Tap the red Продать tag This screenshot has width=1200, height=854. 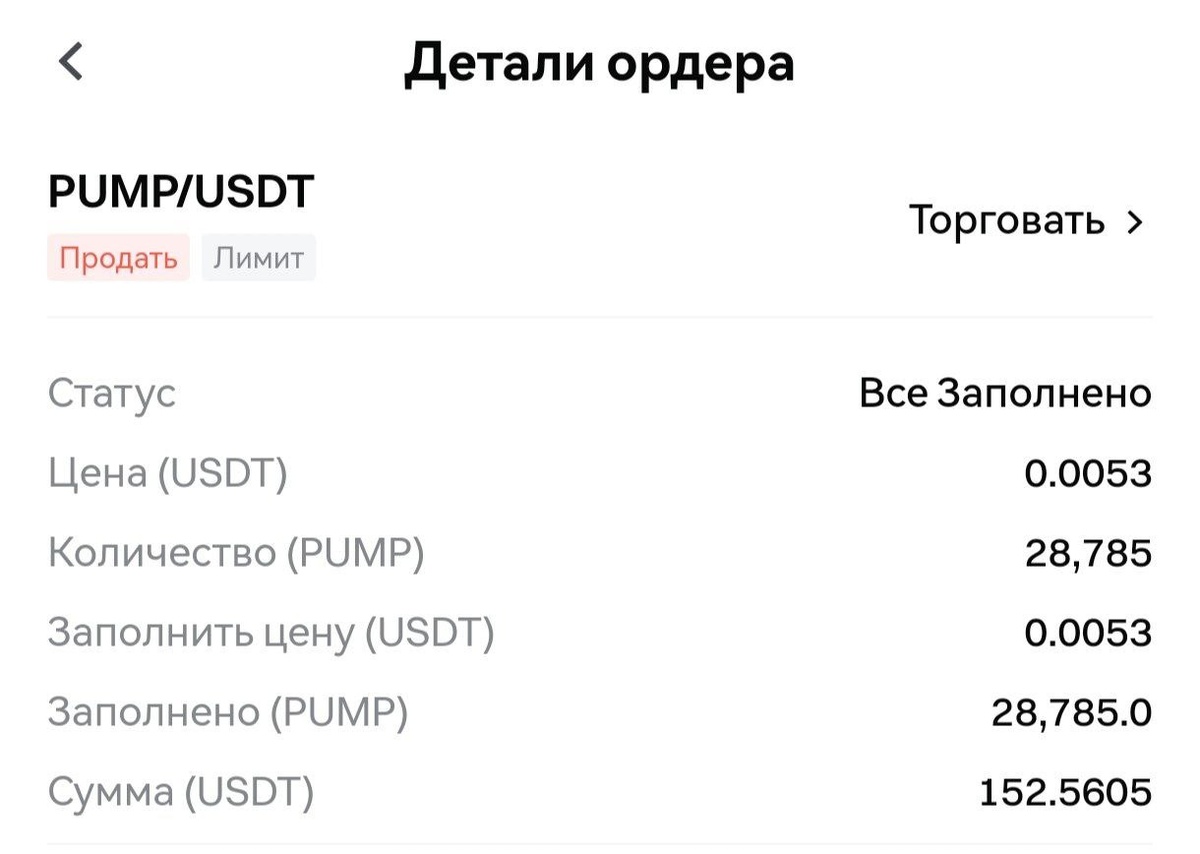click(x=118, y=258)
